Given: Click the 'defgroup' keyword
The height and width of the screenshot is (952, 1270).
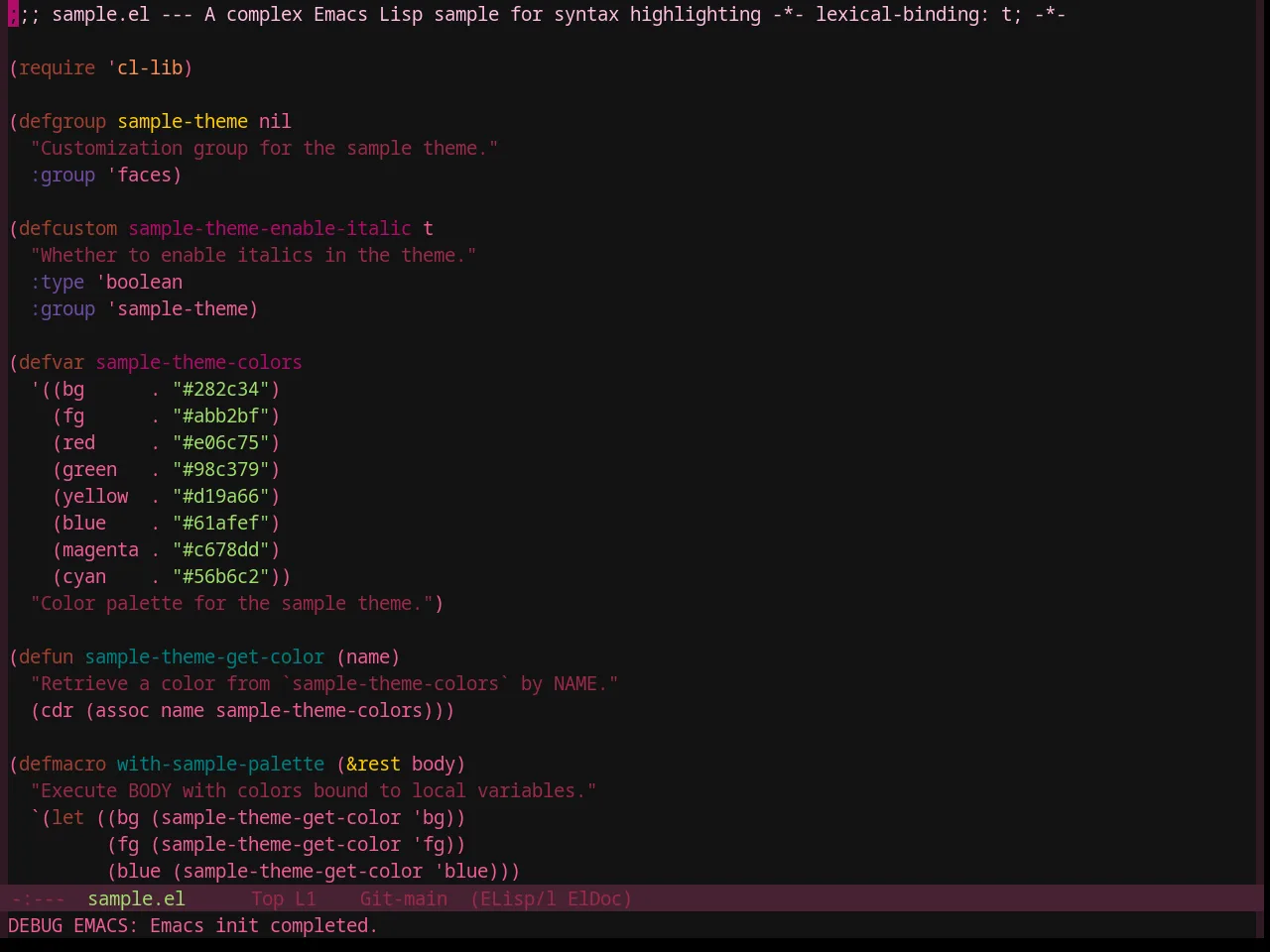Looking at the screenshot, I should (63, 121).
